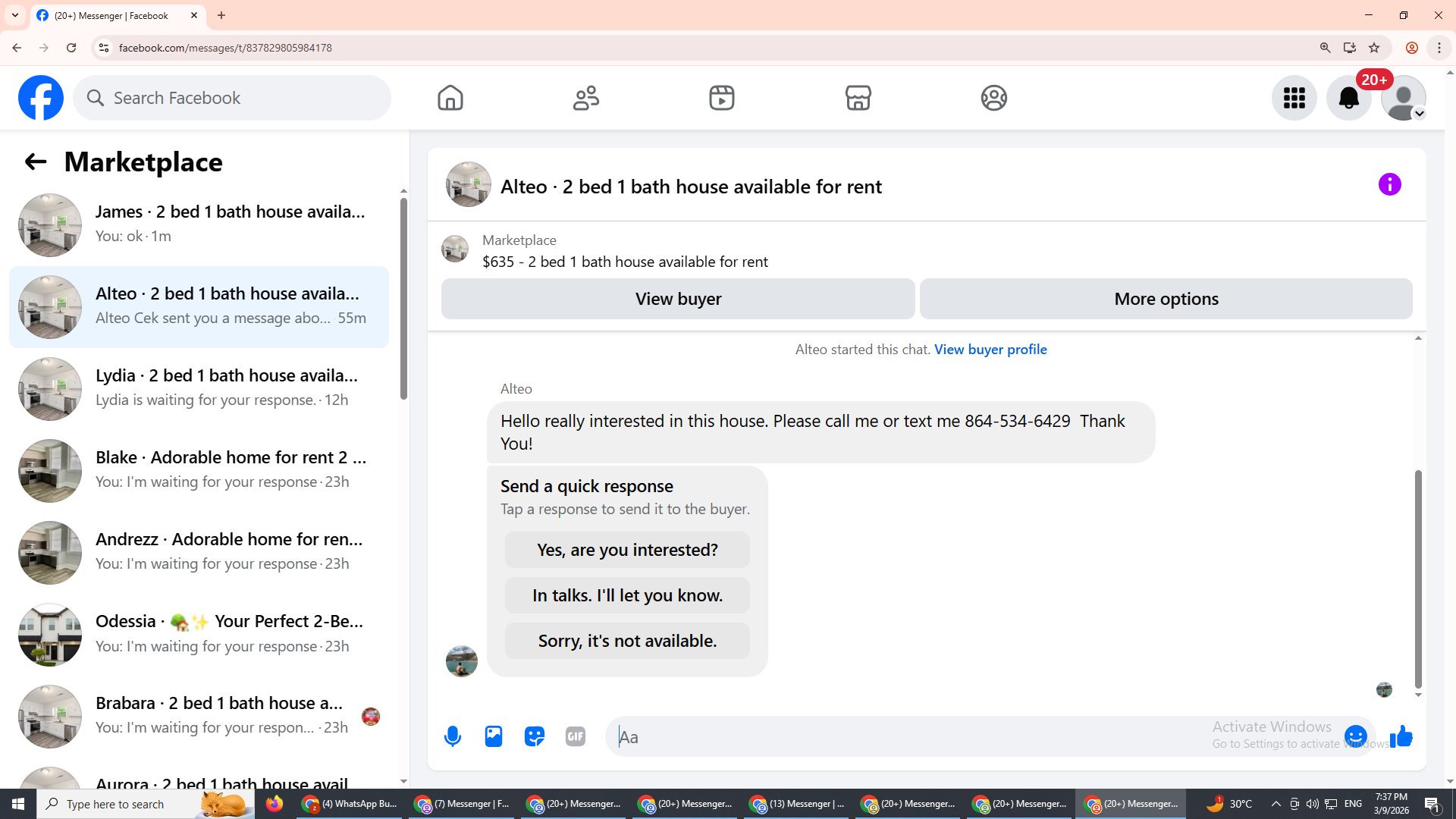Click the voice clip microphone icon
Viewport: 1456px width, 819px height.
[x=453, y=736]
